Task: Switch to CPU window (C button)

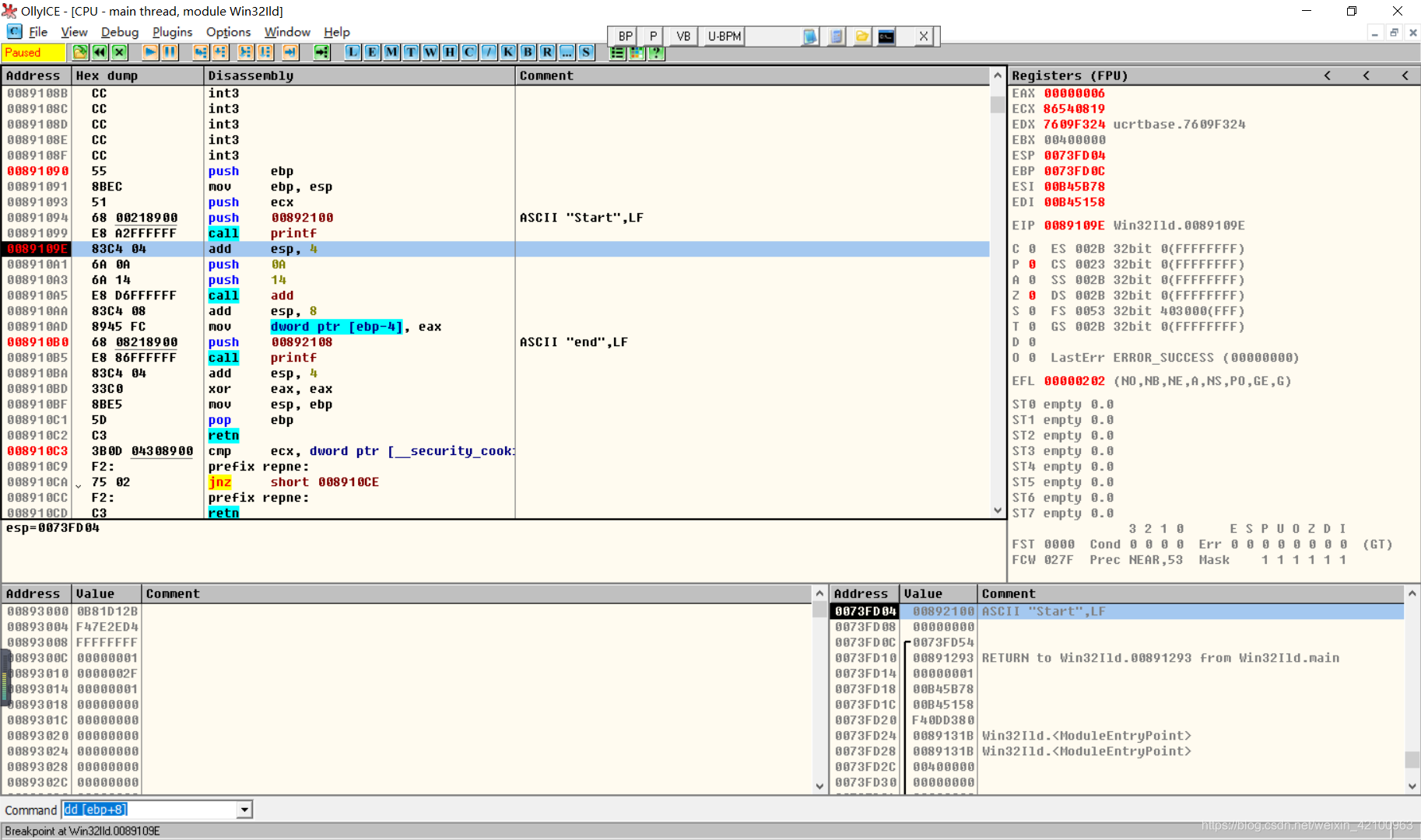Action: [469, 52]
